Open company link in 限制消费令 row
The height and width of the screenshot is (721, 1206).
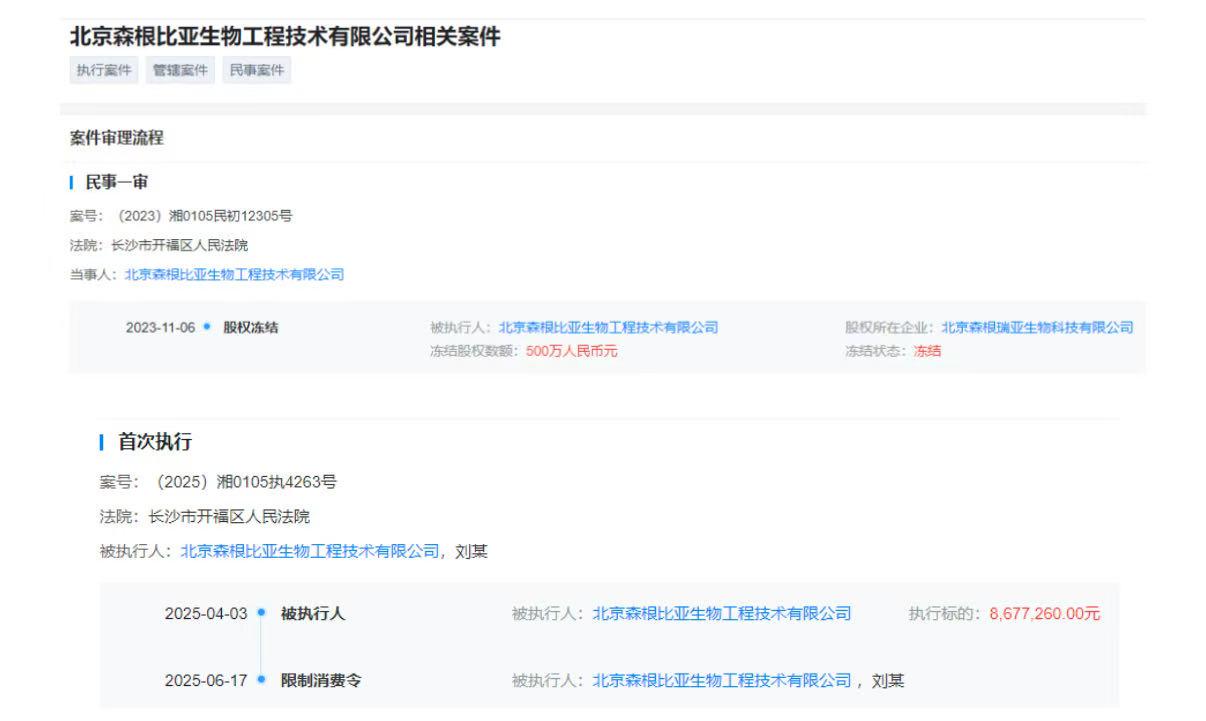(722, 680)
